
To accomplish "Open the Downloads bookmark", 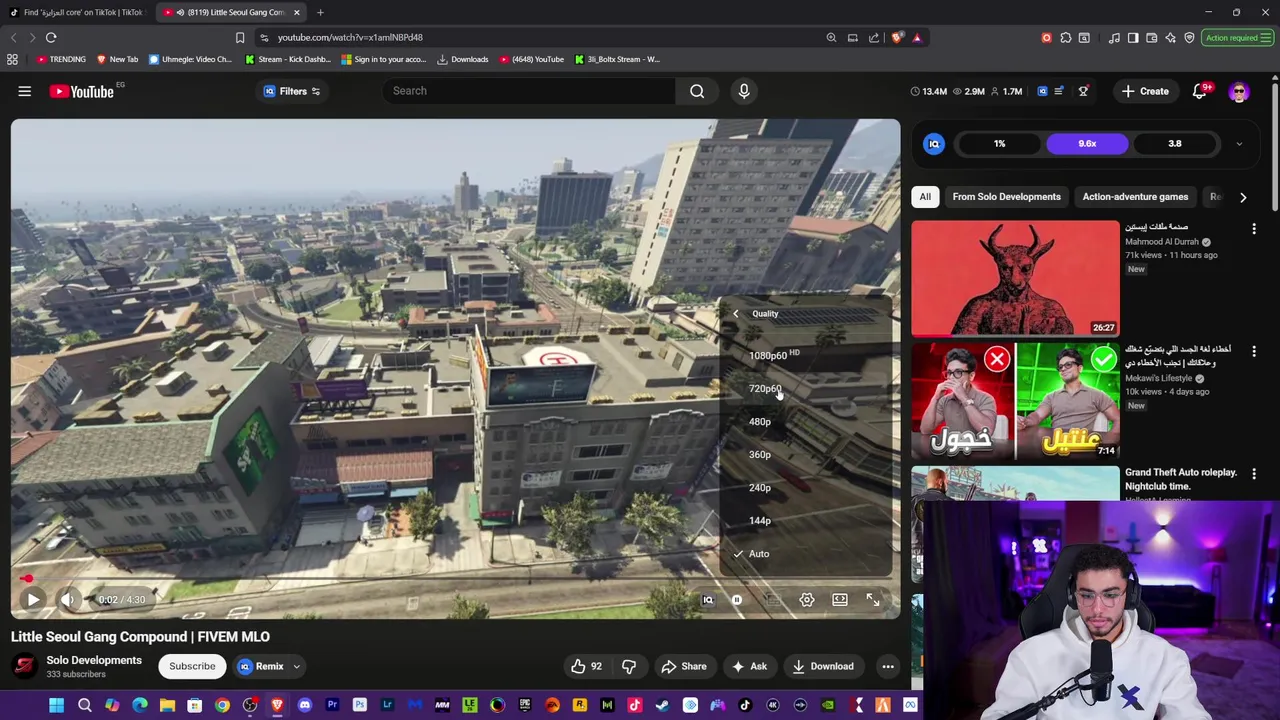I will pyautogui.click(x=463, y=59).
